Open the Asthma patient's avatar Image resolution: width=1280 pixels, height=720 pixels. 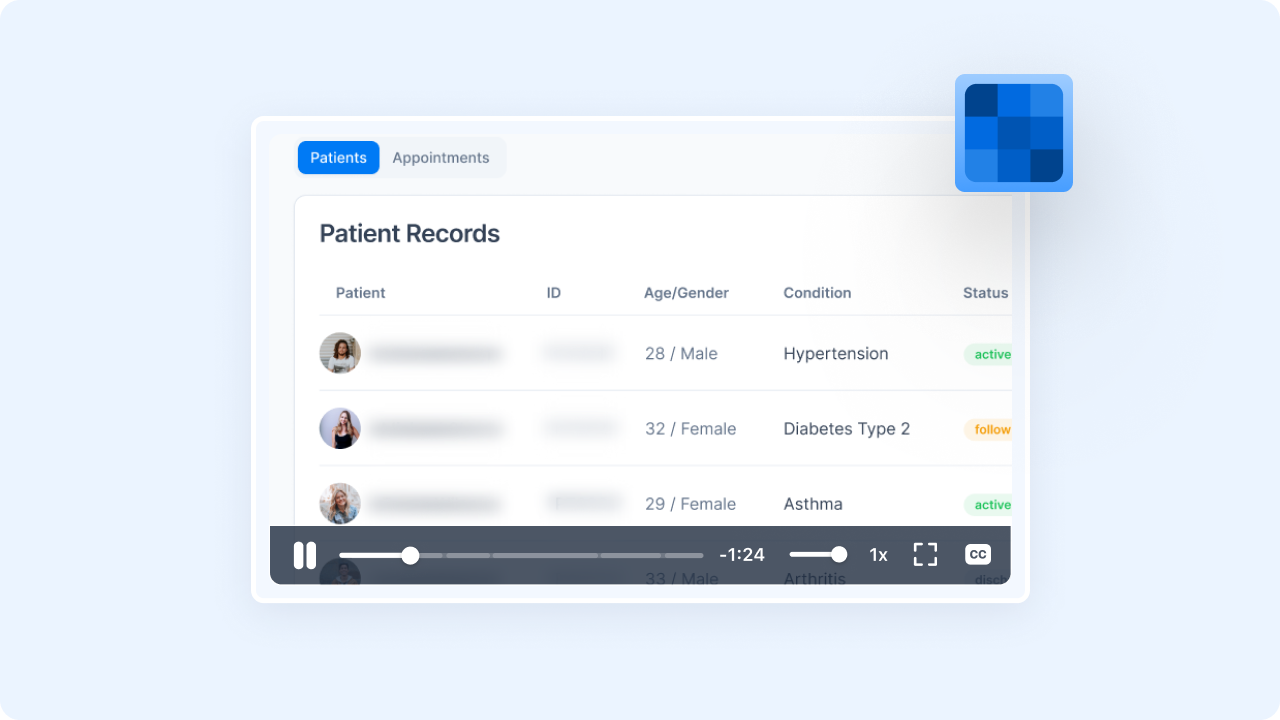tap(340, 503)
